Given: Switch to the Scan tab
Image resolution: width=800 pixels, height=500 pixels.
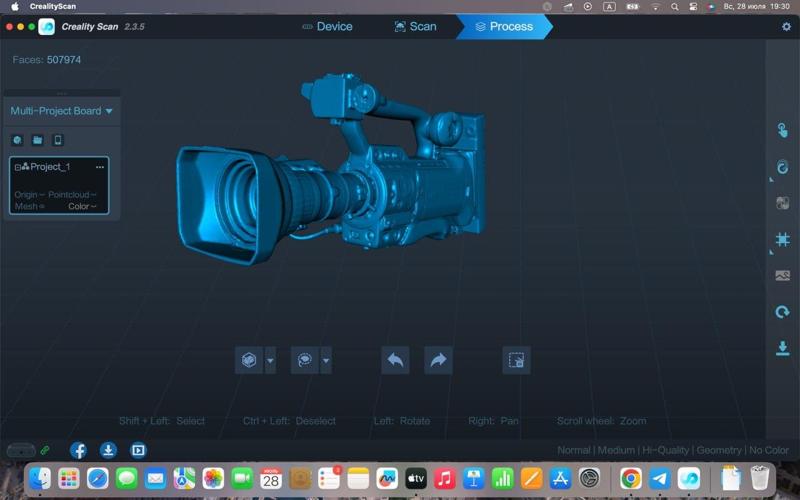Looking at the screenshot, I should point(415,27).
